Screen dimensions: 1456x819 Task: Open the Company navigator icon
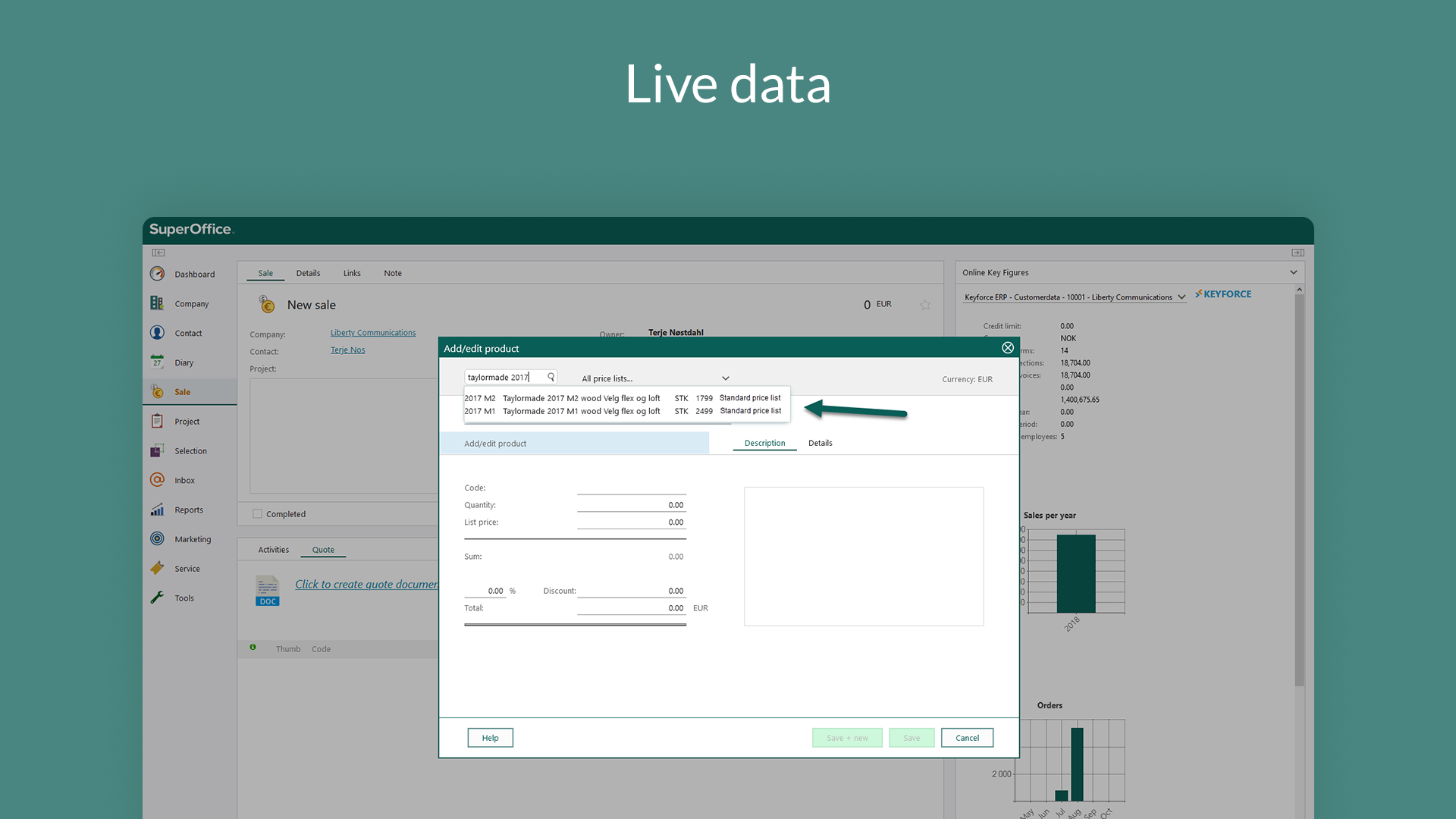pos(157,303)
